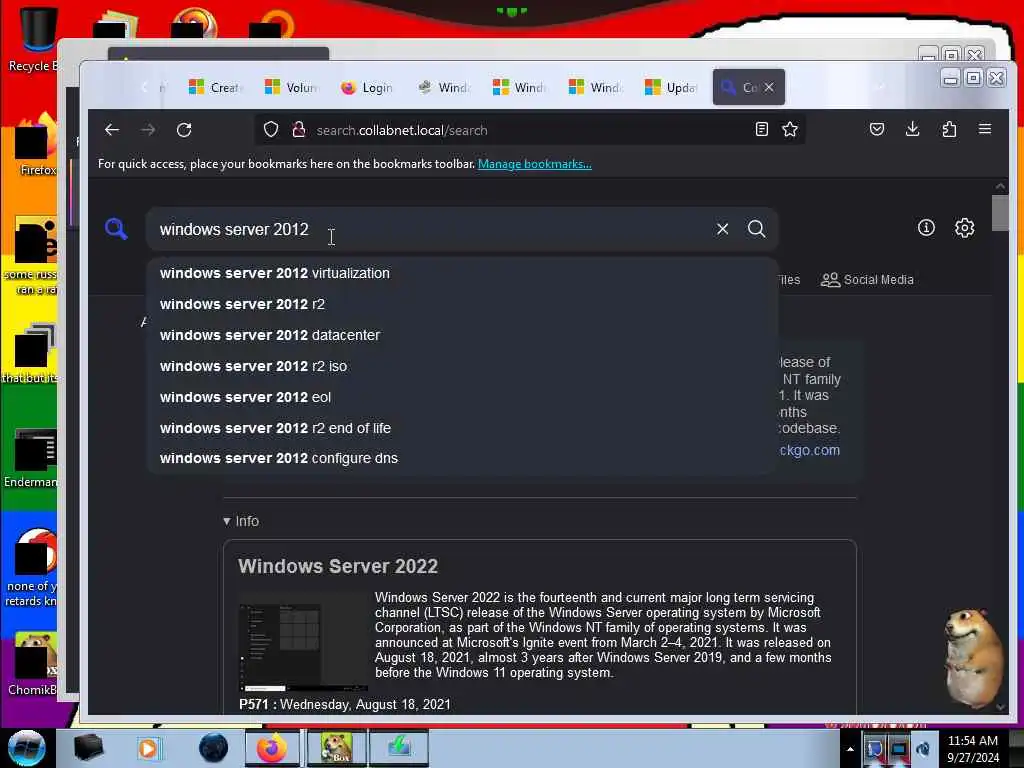Select the Social Media category tab
1024x768 pixels.
click(x=867, y=280)
